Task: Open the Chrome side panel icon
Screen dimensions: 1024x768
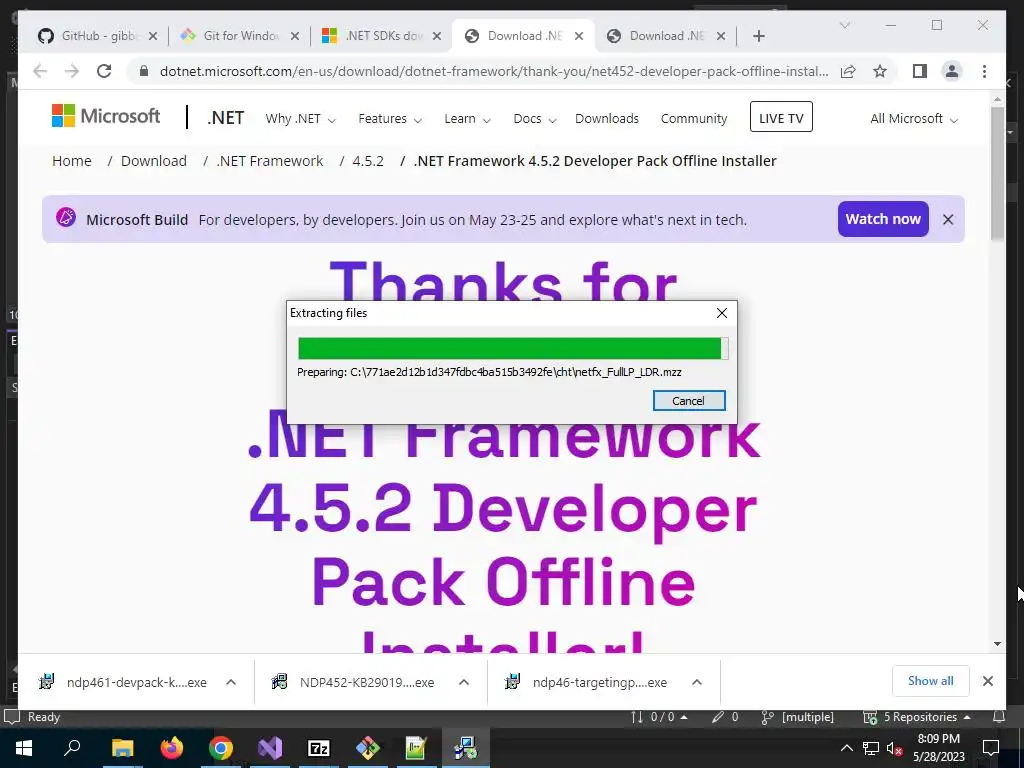Action: (x=920, y=71)
